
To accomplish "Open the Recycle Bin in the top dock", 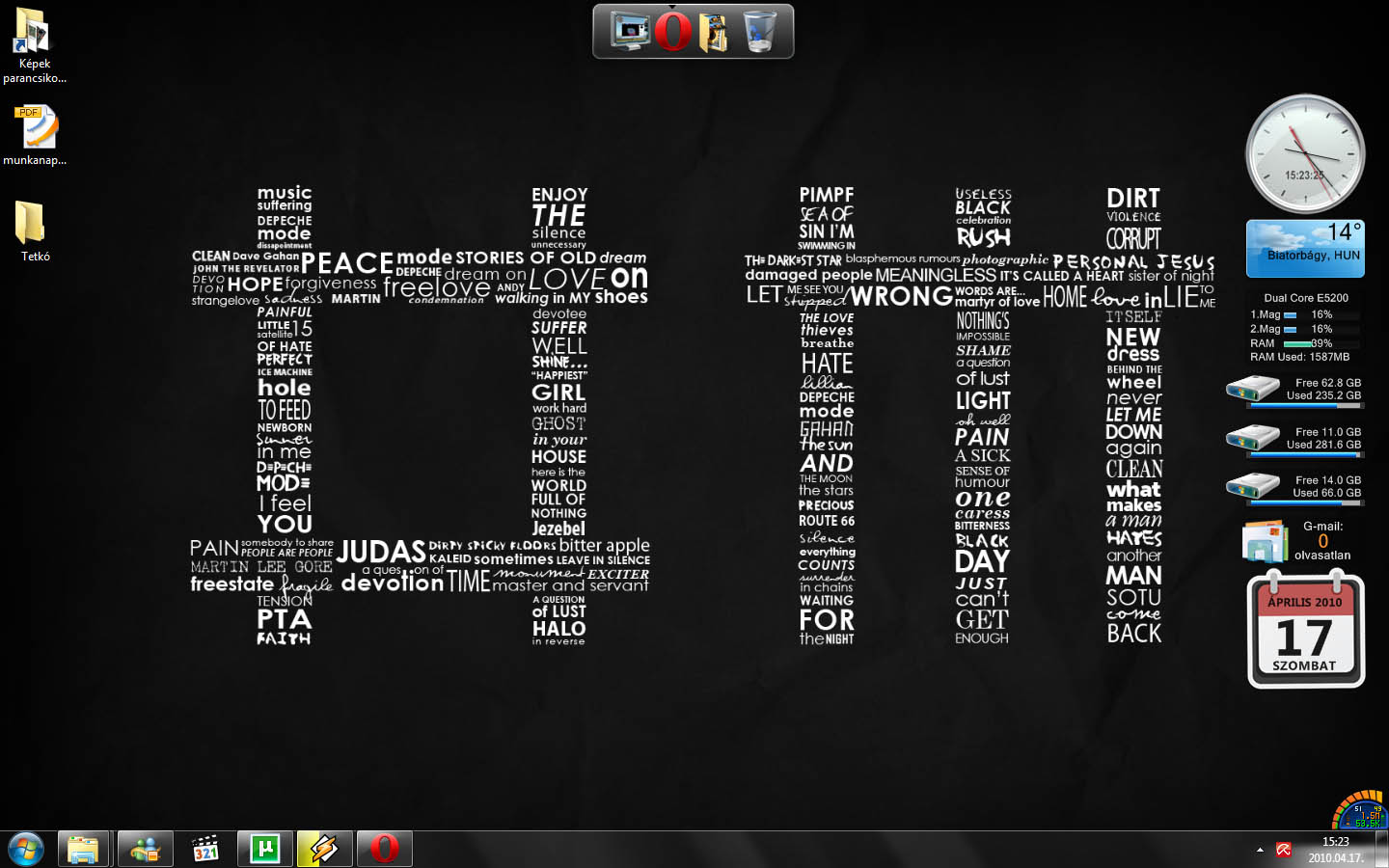I will 760,32.
